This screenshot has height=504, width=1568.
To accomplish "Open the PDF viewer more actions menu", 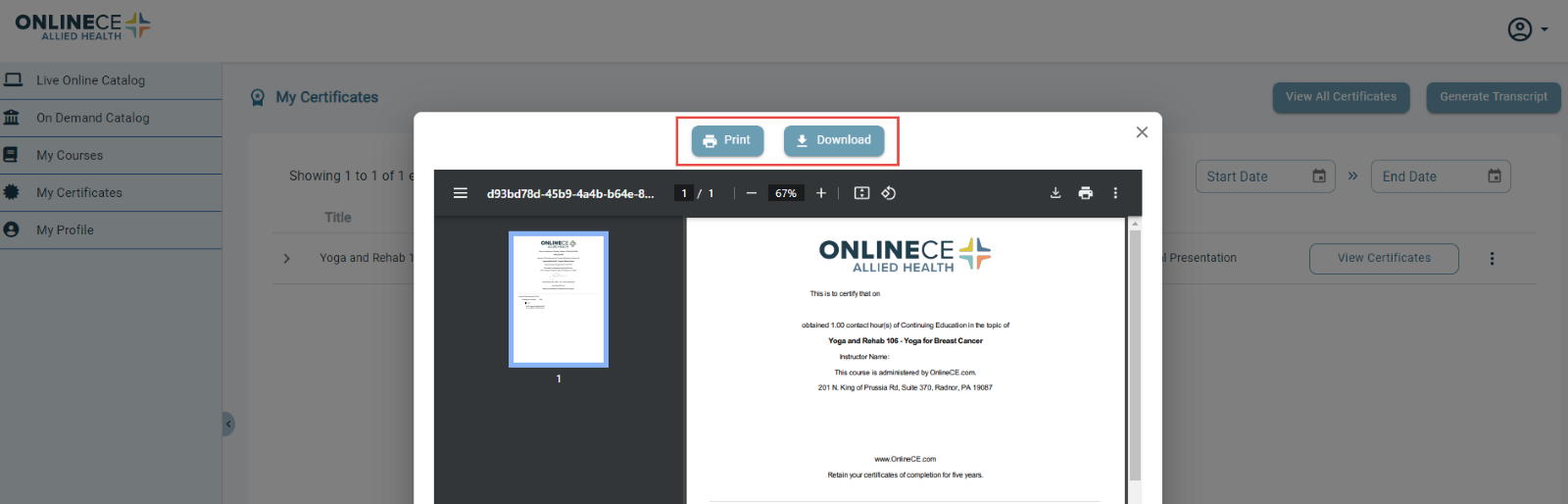I will [x=1115, y=193].
